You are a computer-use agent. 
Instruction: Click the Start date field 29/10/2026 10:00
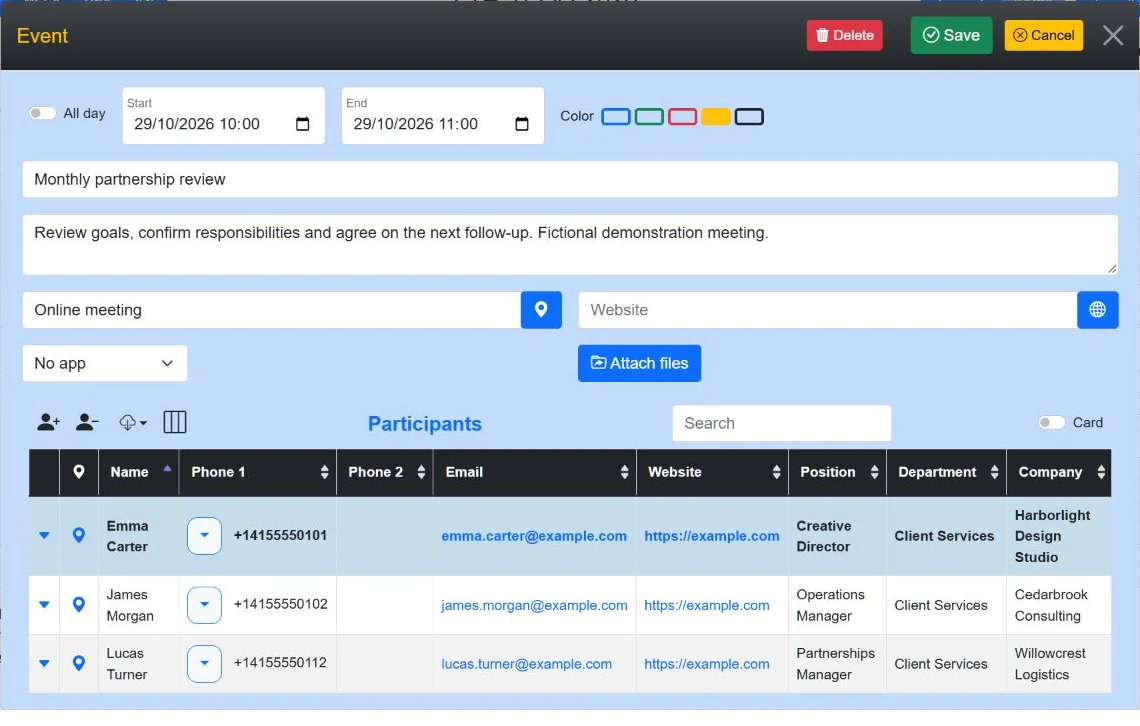tap(223, 116)
